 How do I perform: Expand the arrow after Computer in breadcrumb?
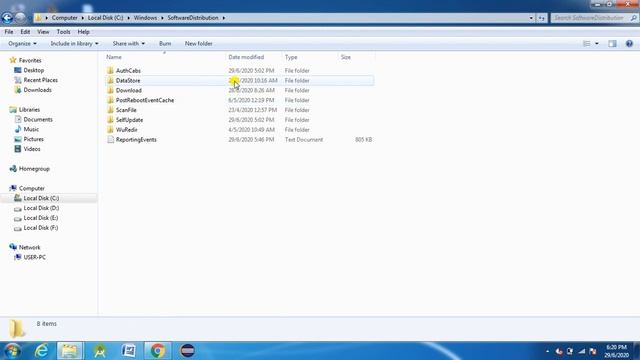point(82,18)
